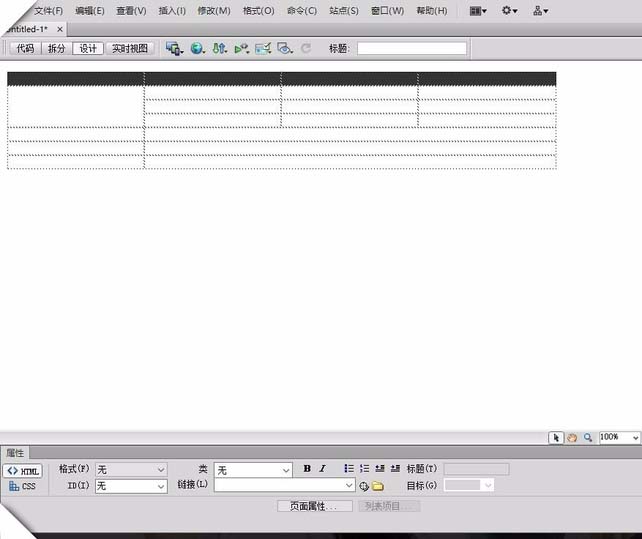Open check browser compatibility icon
This screenshot has height=539, width=642.
click(263, 49)
